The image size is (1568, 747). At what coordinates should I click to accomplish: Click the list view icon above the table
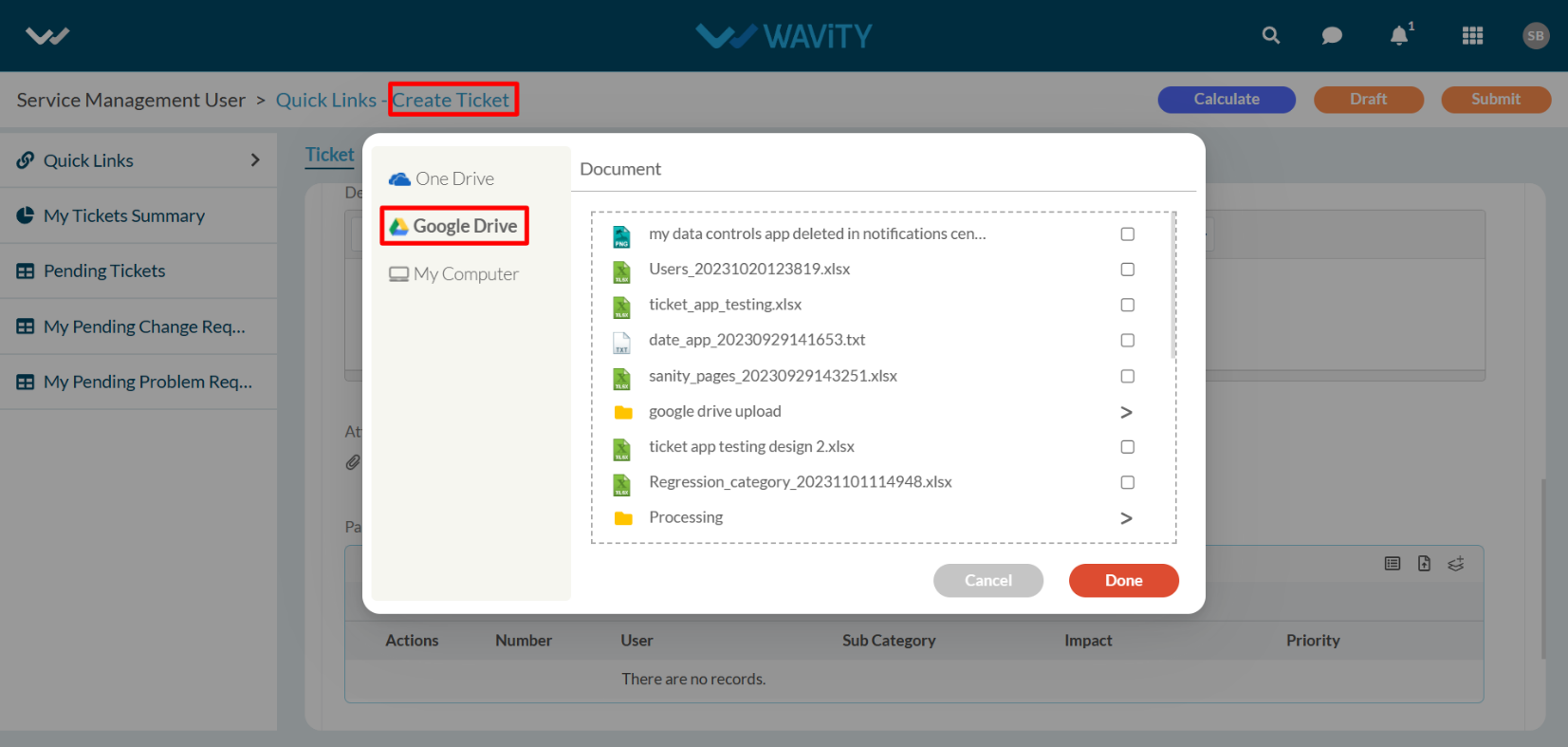click(x=1393, y=564)
